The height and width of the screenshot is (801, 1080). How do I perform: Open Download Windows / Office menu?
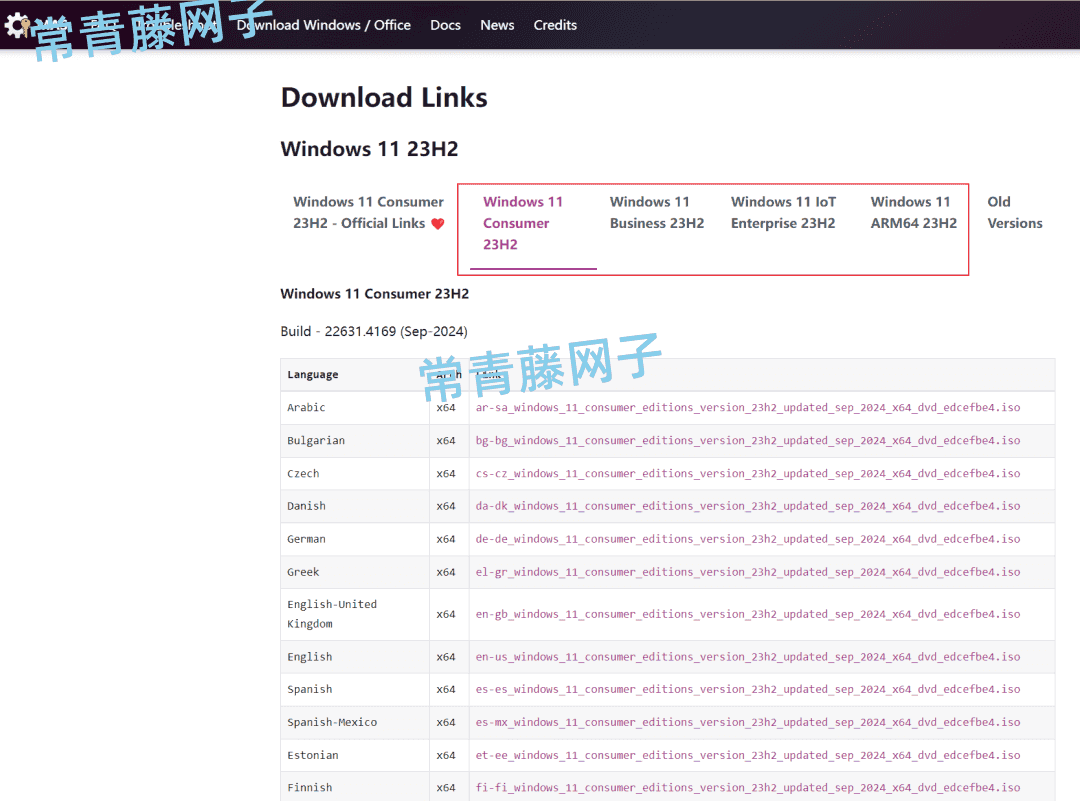click(x=323, y=25)
